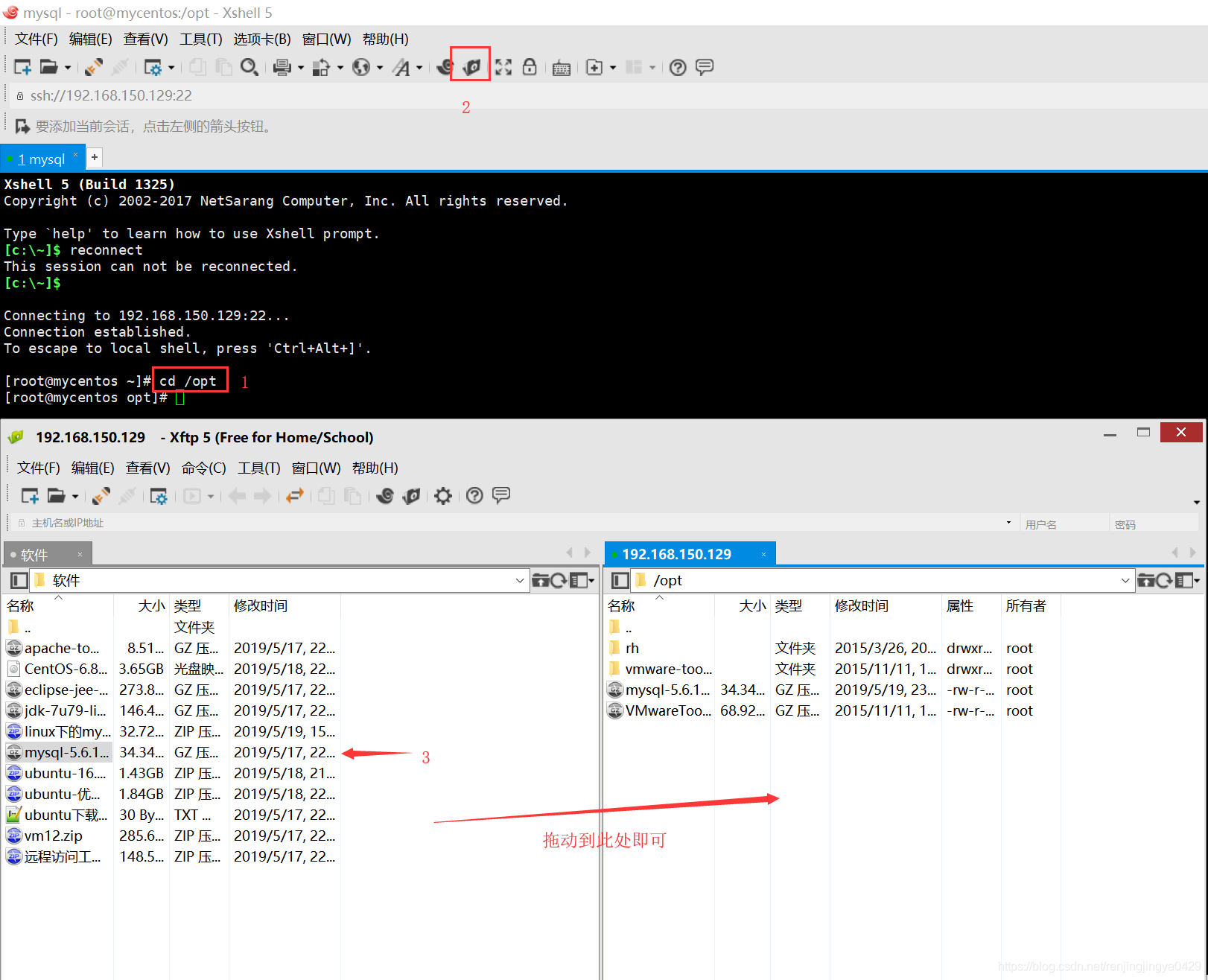Open Xshell help question mark icon

point(678,67)
